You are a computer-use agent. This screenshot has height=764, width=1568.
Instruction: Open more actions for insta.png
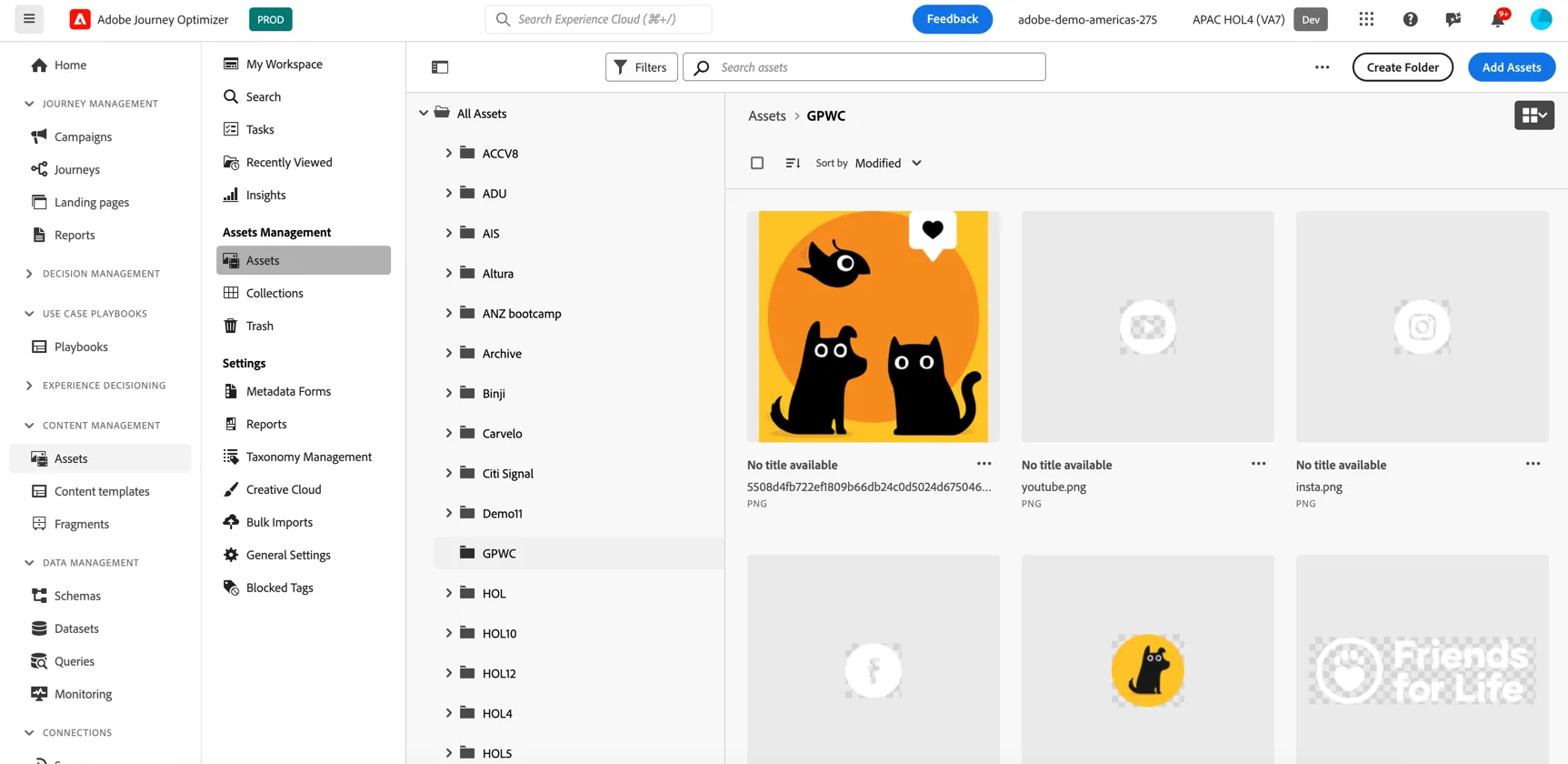click(x=1533, y=464)
